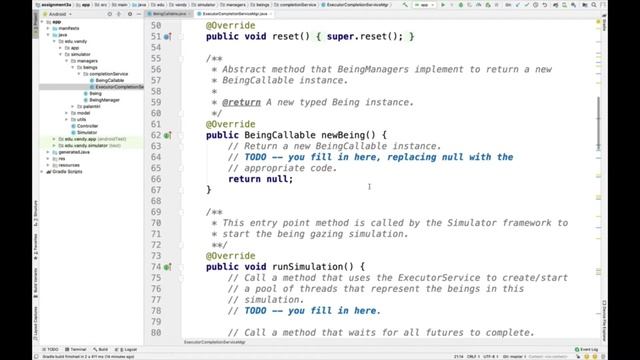Collapse the java folder in project tree

point(48,35)
